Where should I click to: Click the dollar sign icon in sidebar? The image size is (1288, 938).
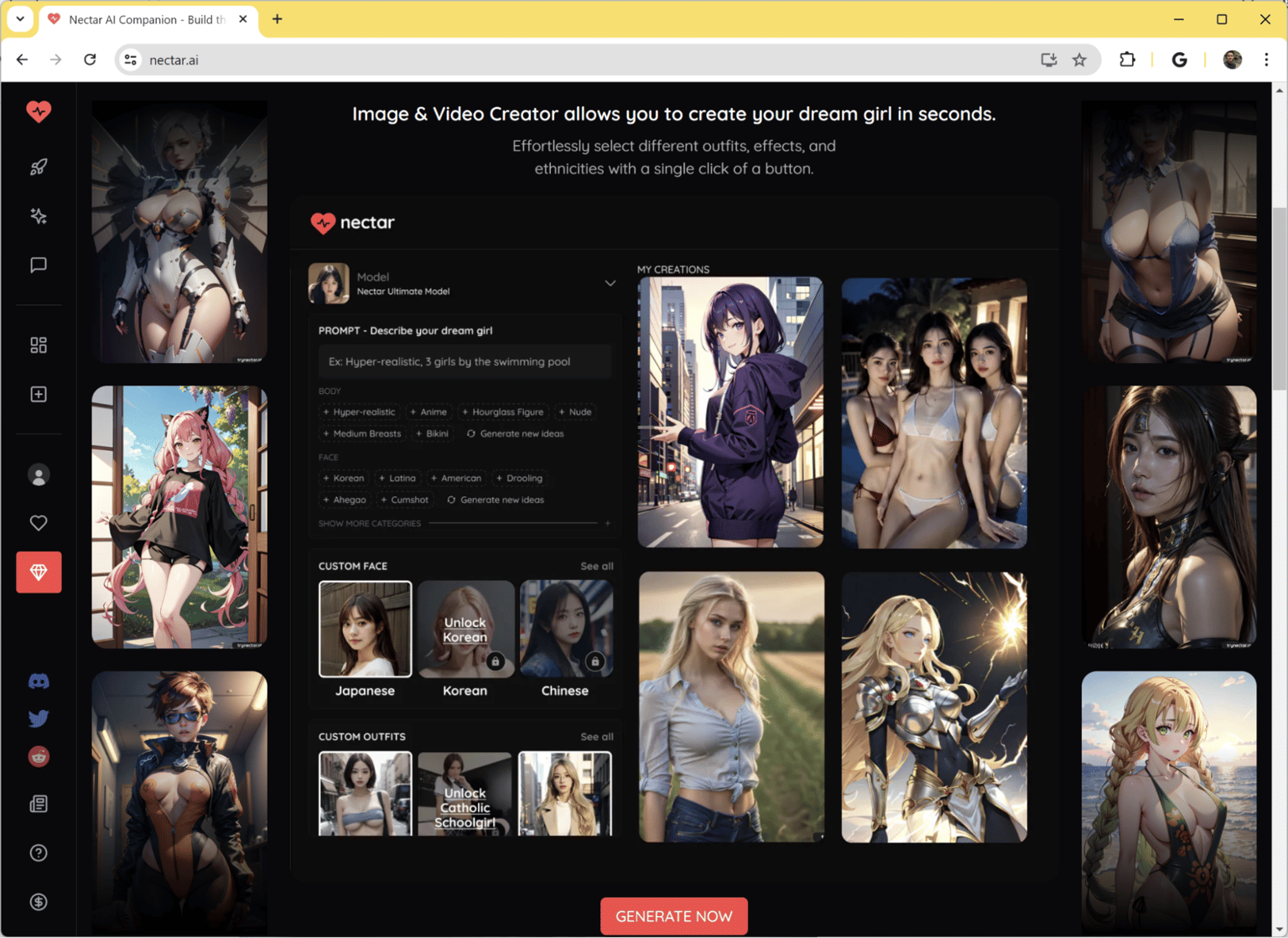tap(39, 902)
